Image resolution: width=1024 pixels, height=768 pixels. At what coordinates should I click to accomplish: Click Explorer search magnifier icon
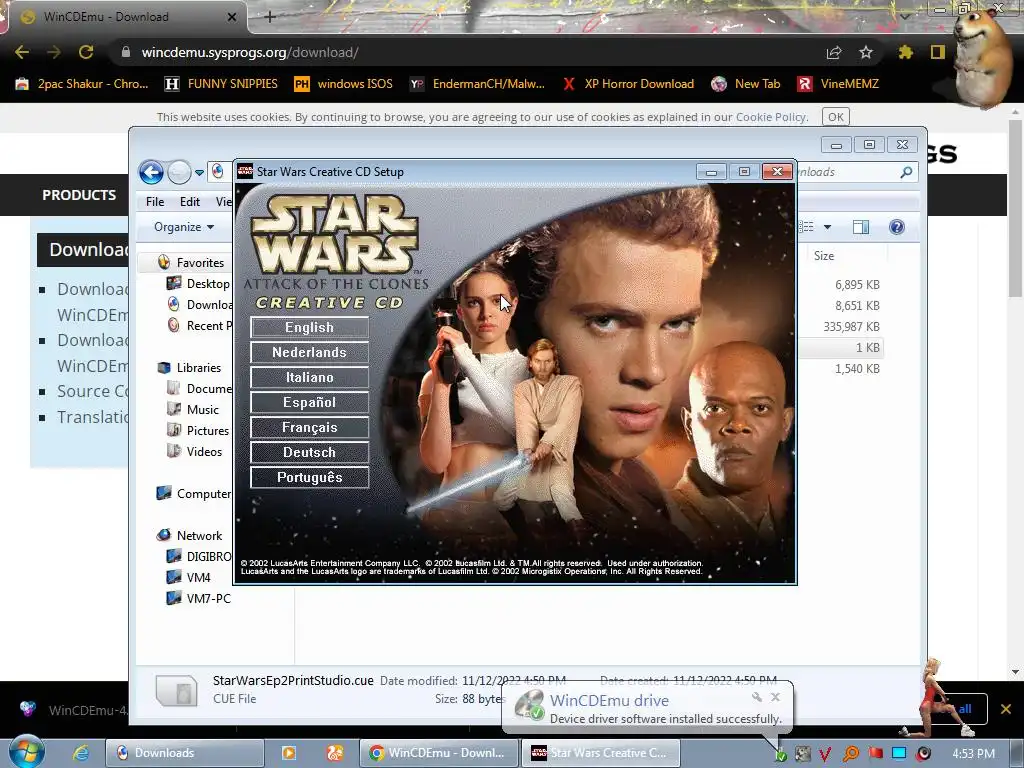pyautogui.click(x=906, y=172)
